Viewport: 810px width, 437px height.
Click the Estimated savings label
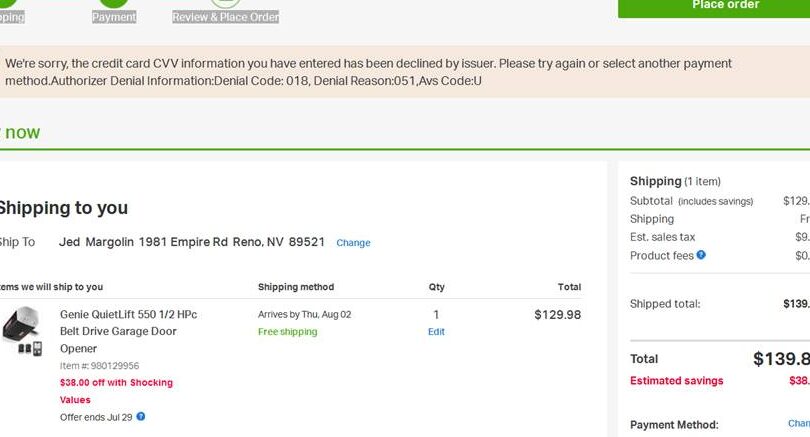[676, 380]
